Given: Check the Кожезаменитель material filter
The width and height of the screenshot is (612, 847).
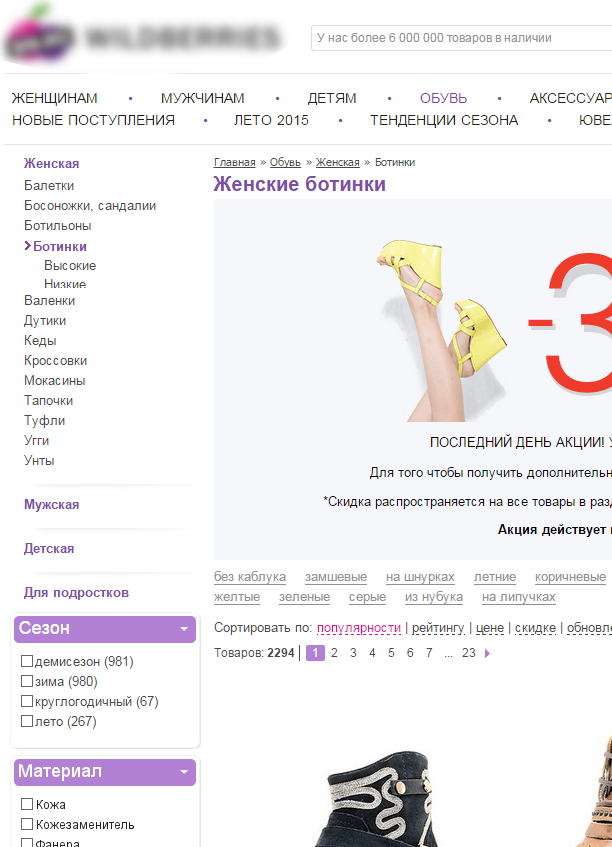Looking at the screenshot, I should (x=26, y=824).
